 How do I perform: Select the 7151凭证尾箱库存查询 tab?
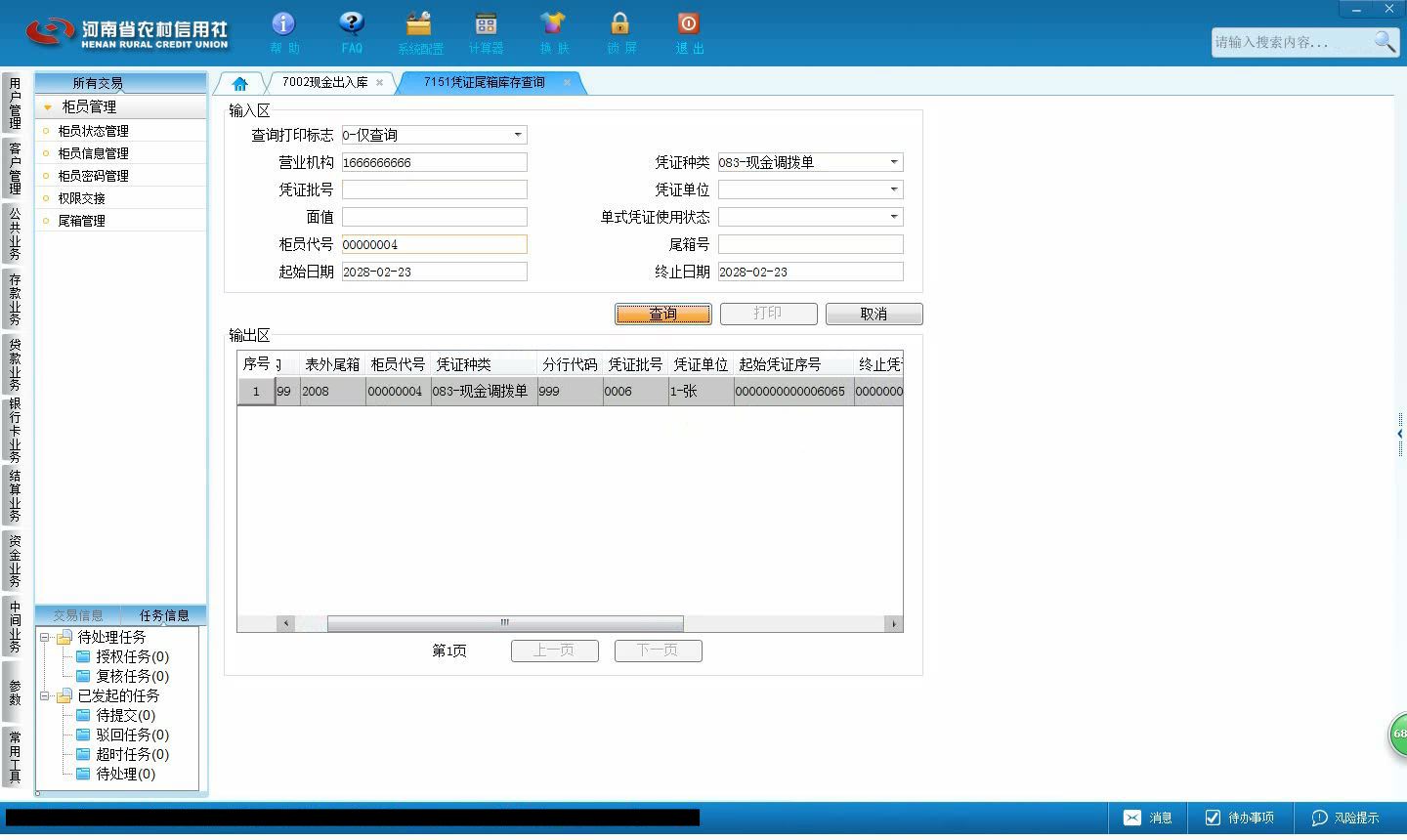coord(485,83)
